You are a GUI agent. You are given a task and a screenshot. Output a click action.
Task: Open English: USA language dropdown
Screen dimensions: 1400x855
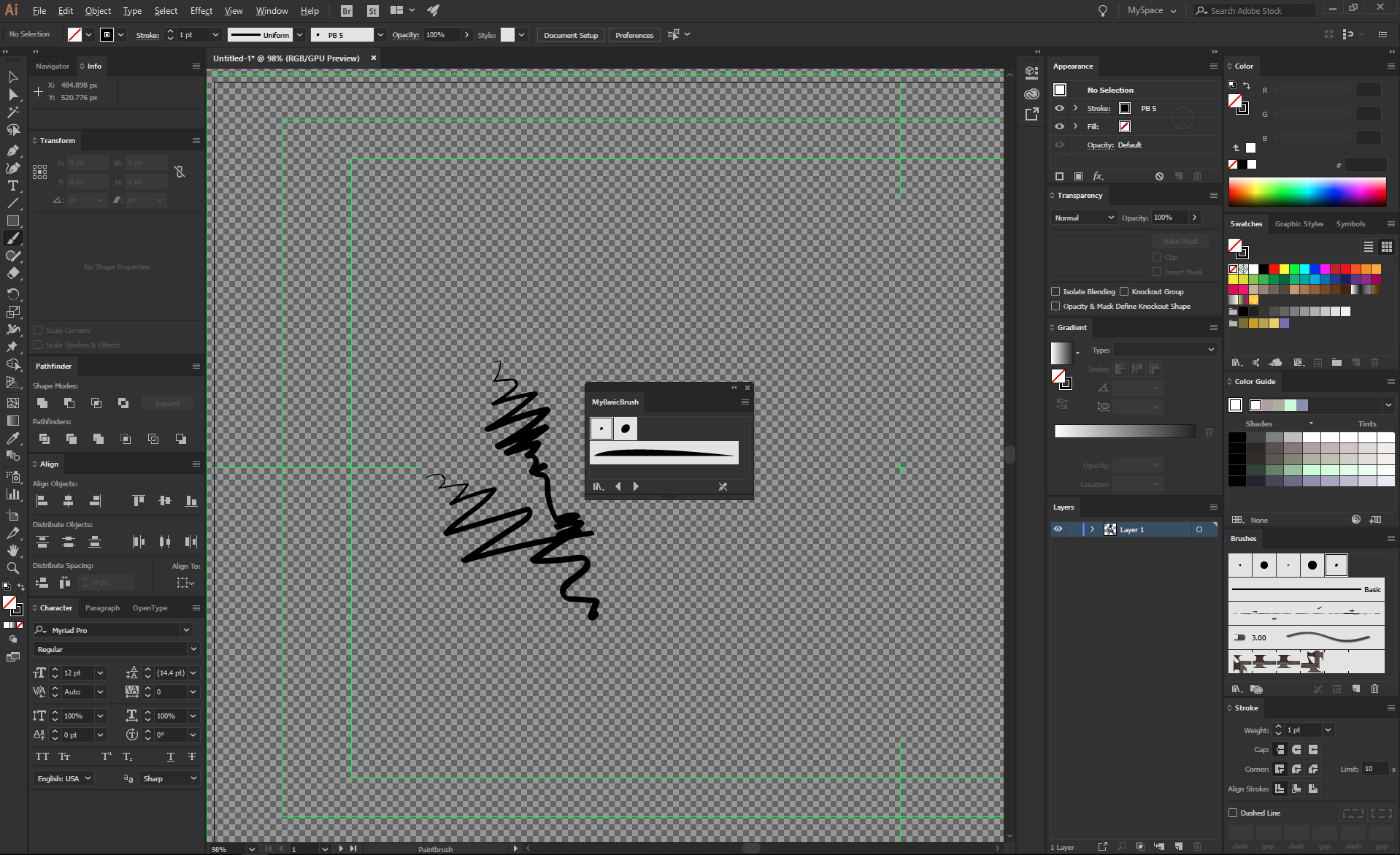point(64,778)
